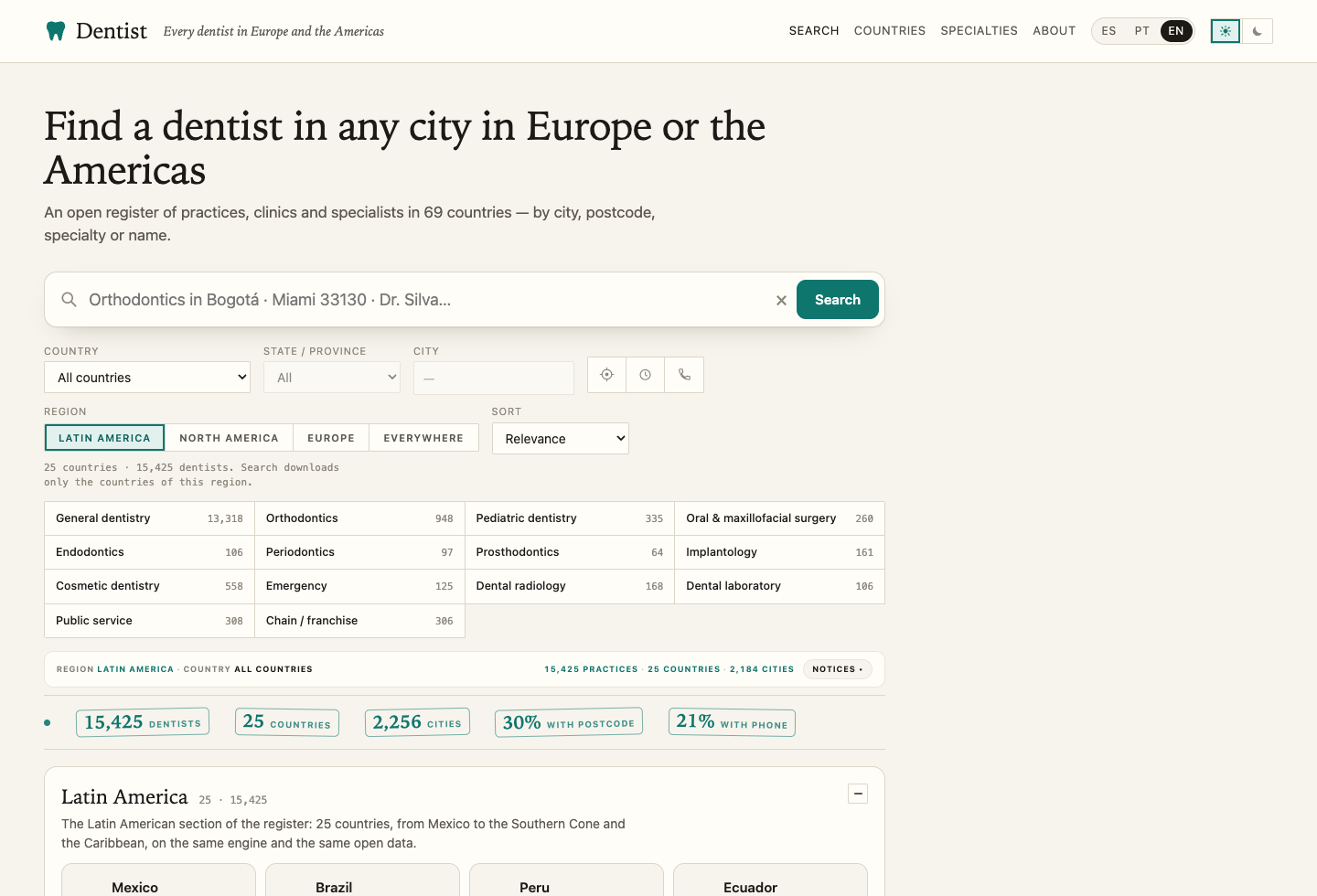Filter by Oral & maxillofacial surgery

click(x=779, y=518)
